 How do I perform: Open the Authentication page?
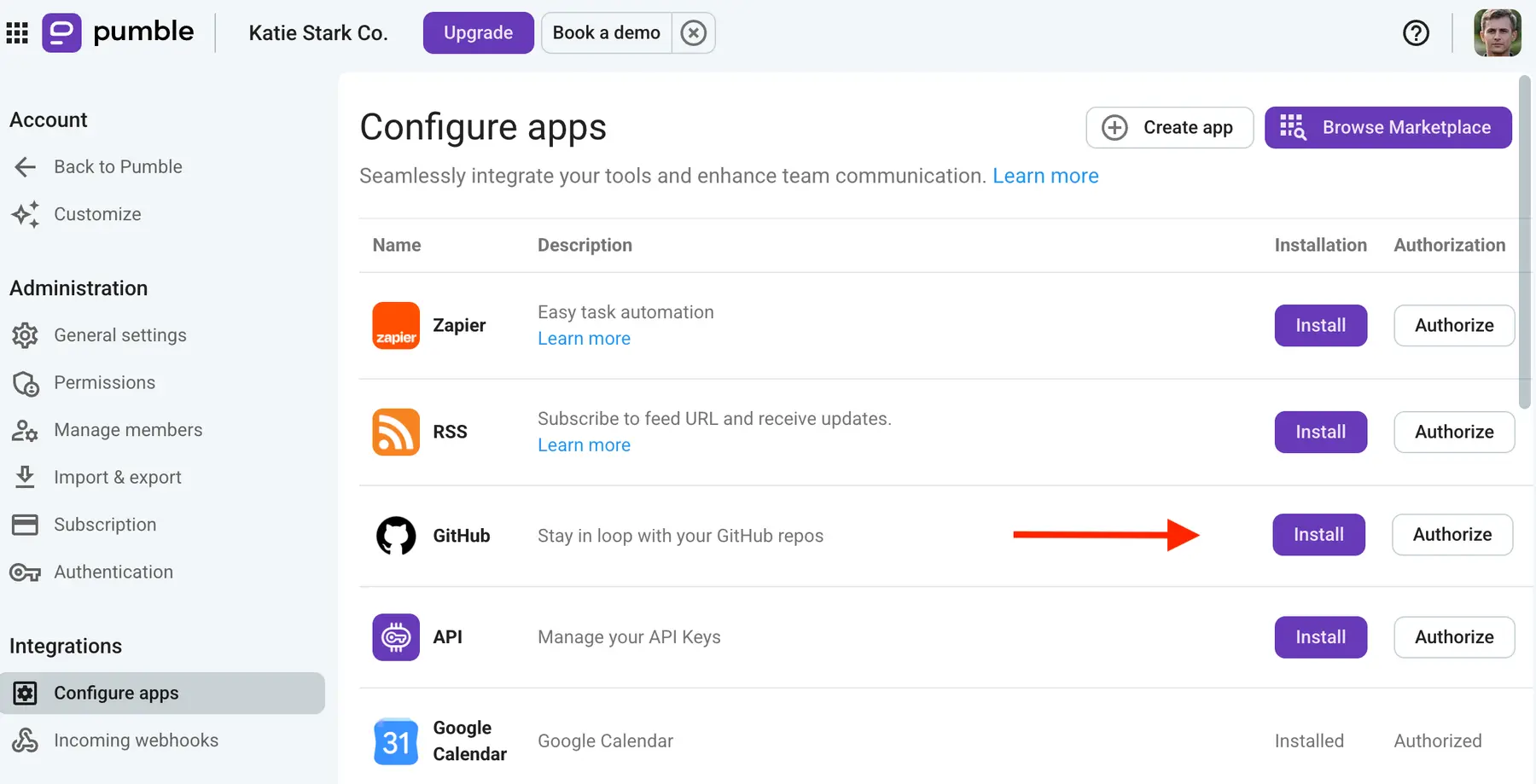(113, 572)
